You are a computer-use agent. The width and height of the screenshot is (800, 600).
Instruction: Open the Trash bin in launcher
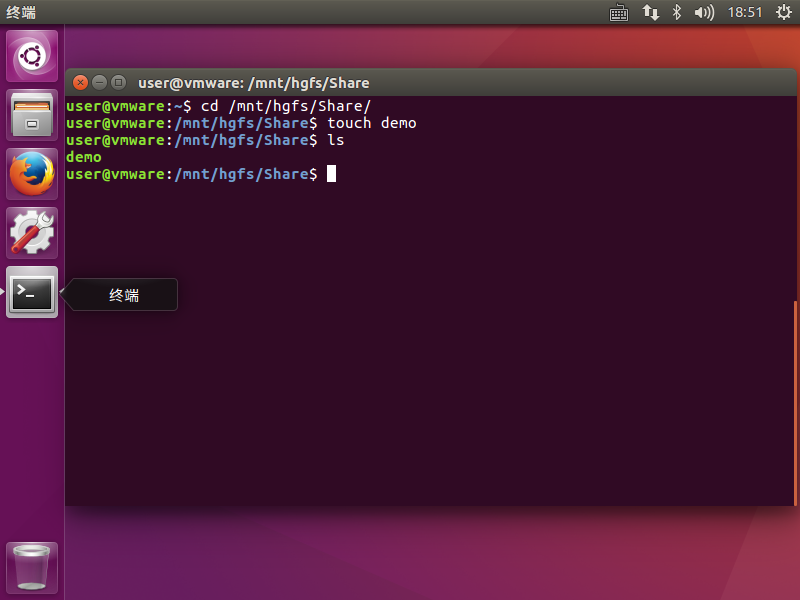(32, 567)
